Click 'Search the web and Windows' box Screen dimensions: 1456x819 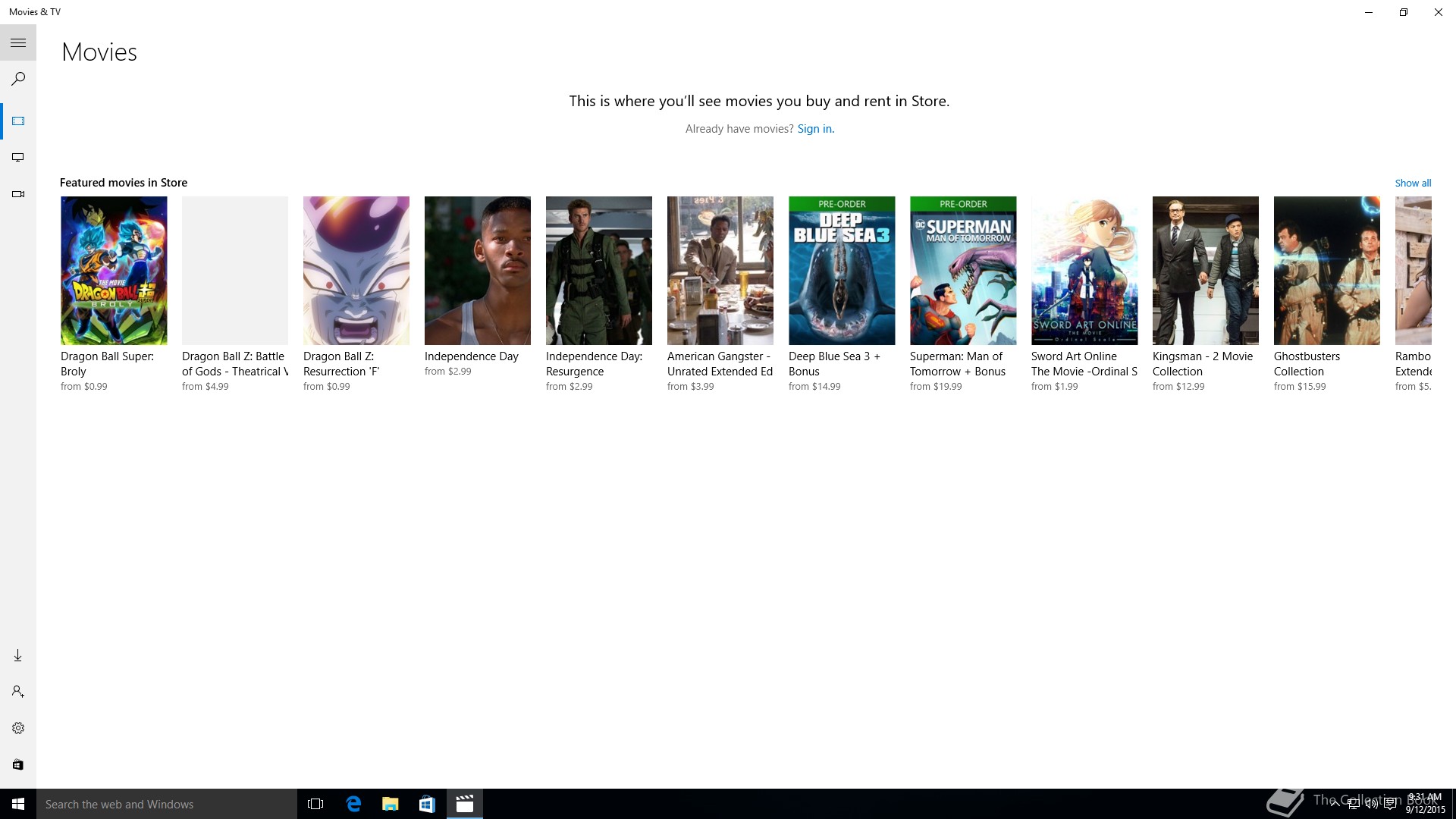167,804
